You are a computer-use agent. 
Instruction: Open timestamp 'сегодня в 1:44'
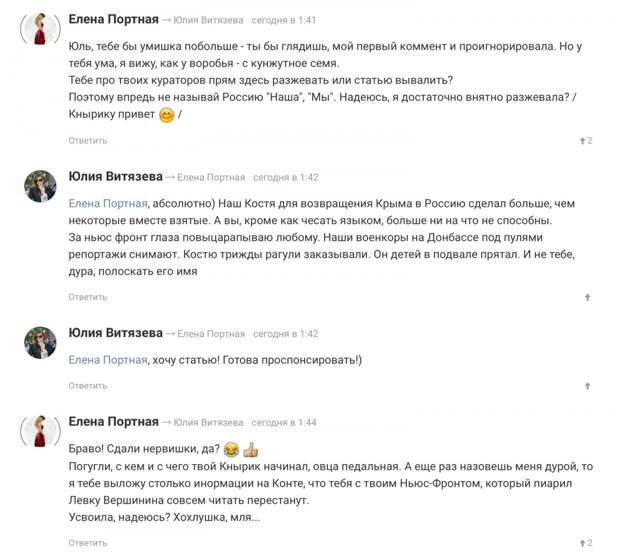pyautogui.click(x=284, y=423)
